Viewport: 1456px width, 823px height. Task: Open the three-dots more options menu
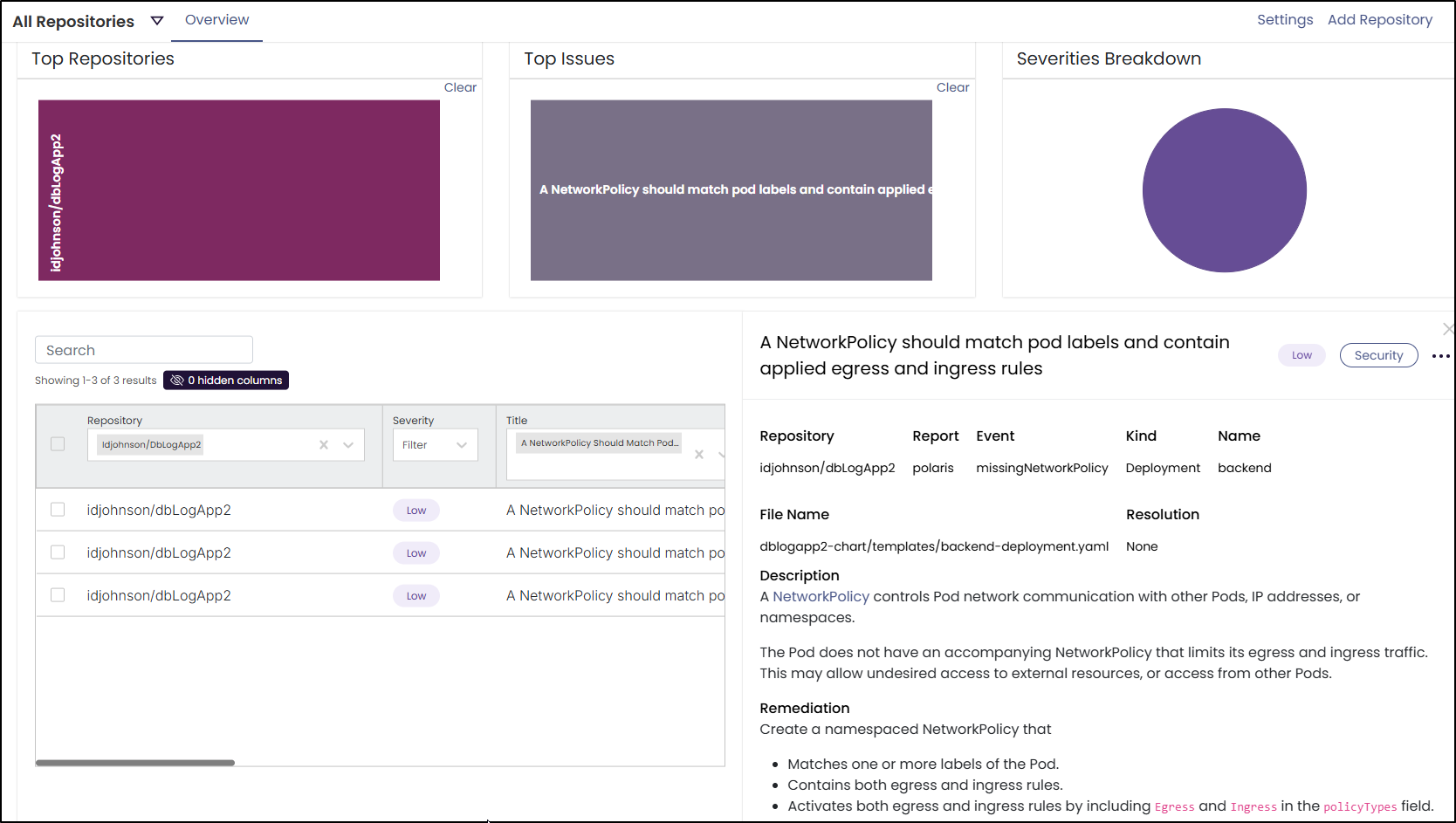(x=1440, y=356)
